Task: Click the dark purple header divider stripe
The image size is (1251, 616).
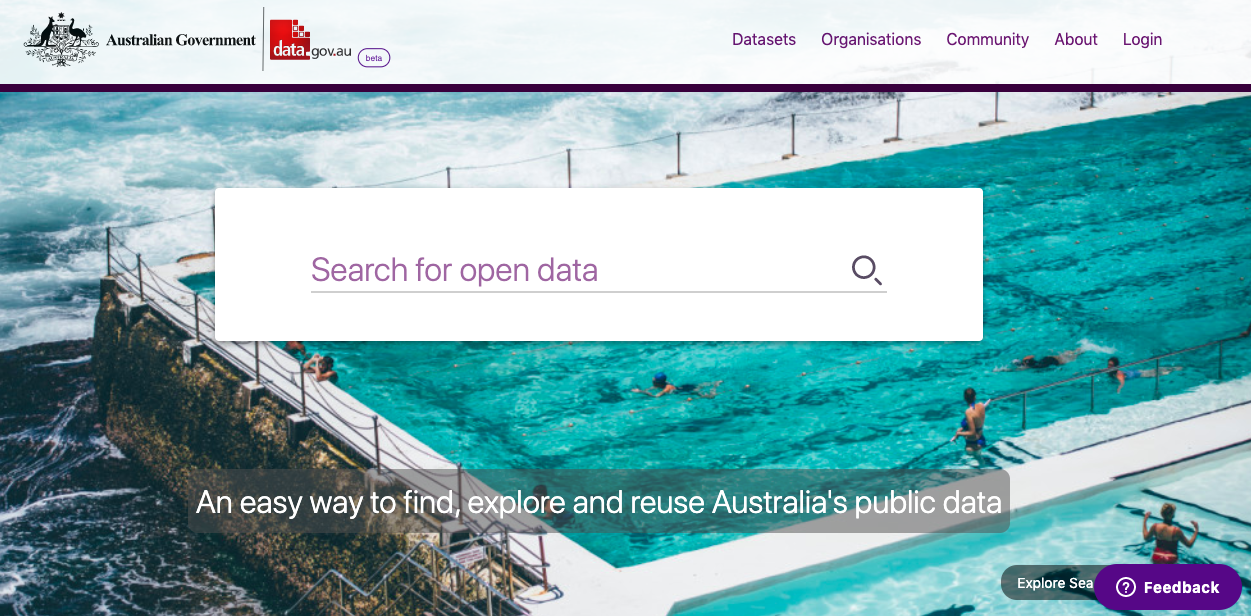Action: [x=625, y=88]
